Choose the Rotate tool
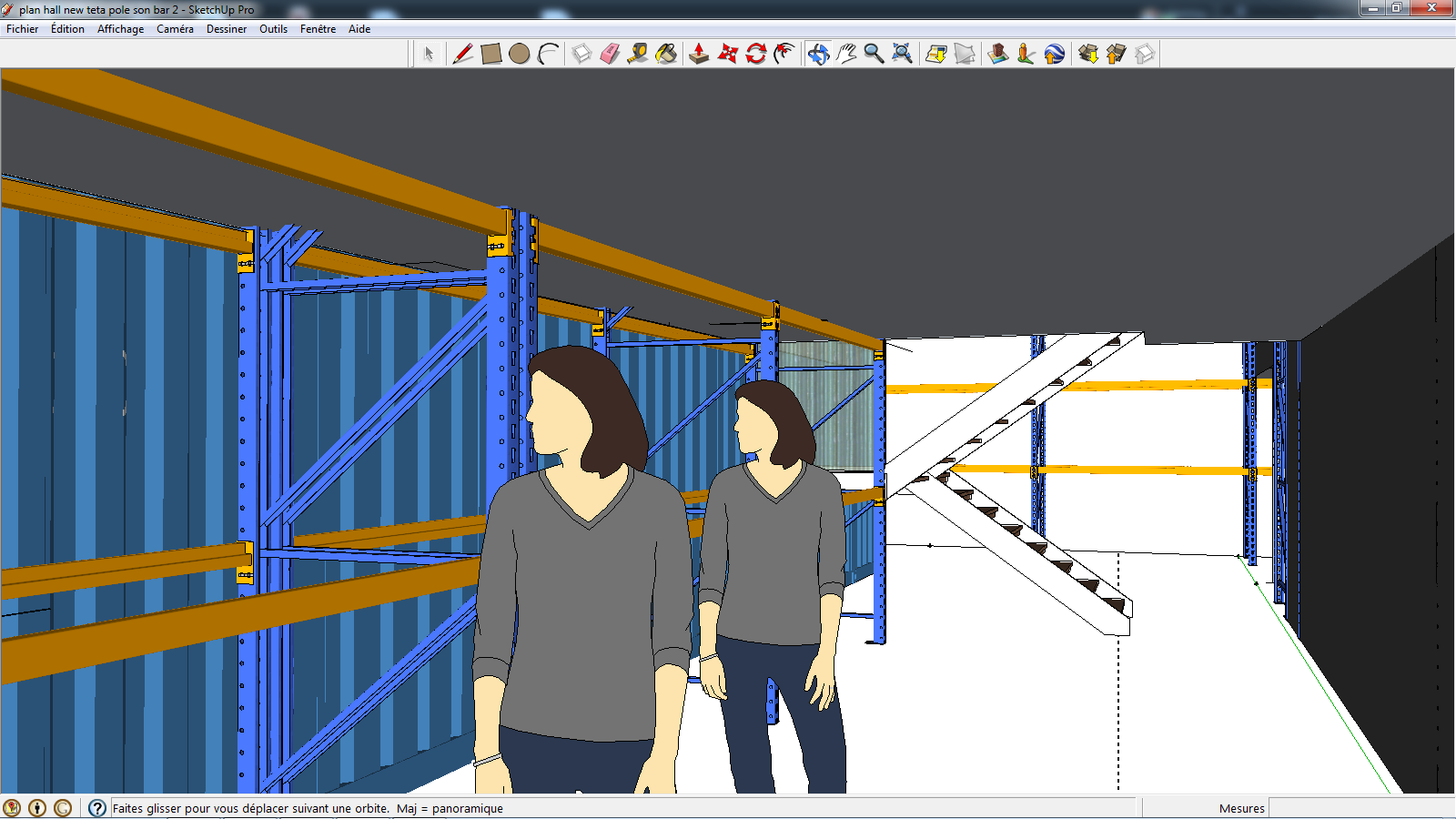This screenshot has width=1456, height=819. pos(755,54)
